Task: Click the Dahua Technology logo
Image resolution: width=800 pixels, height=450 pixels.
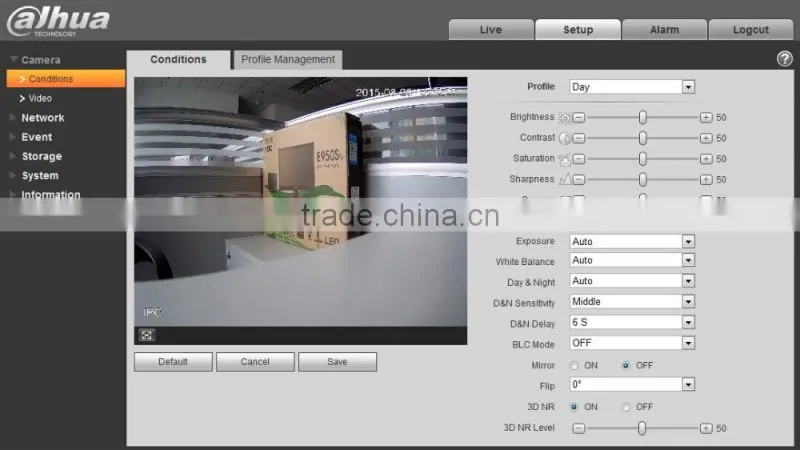Action: [x=58, y=21]
